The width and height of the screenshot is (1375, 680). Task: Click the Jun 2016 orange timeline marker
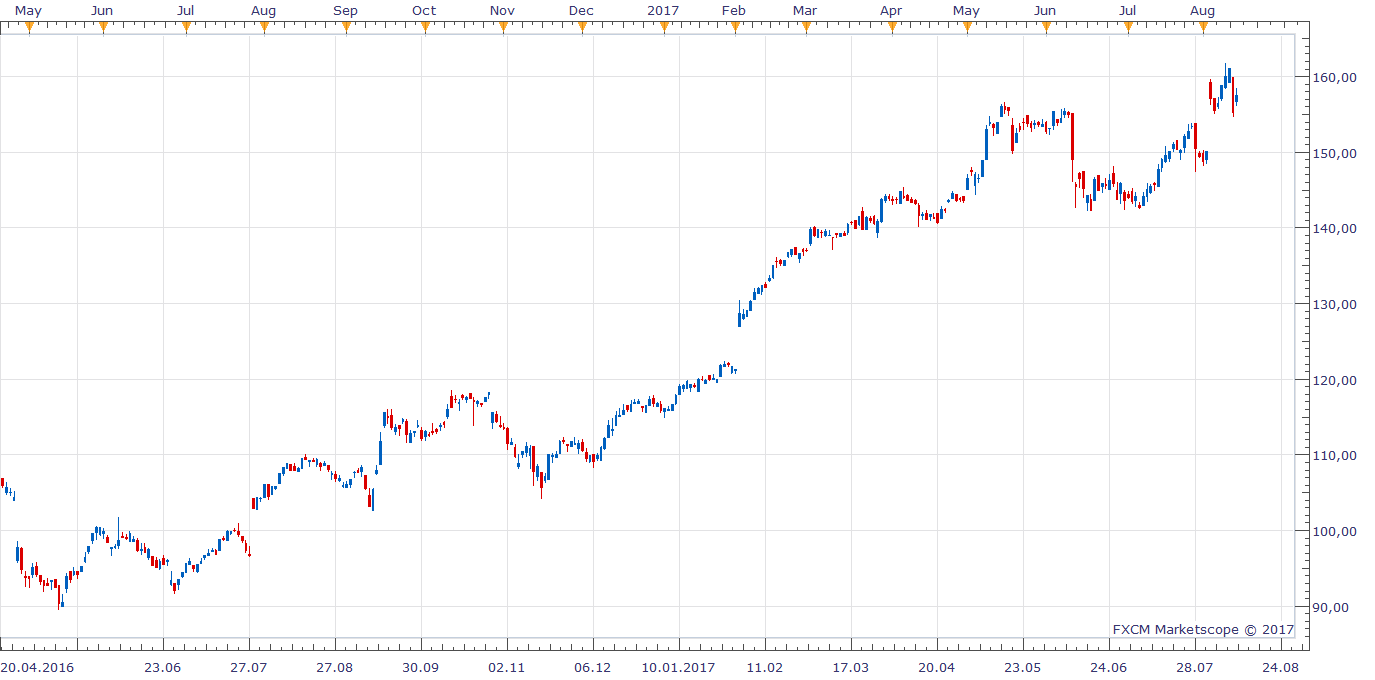pyautogui.click(x=103, y=28)
